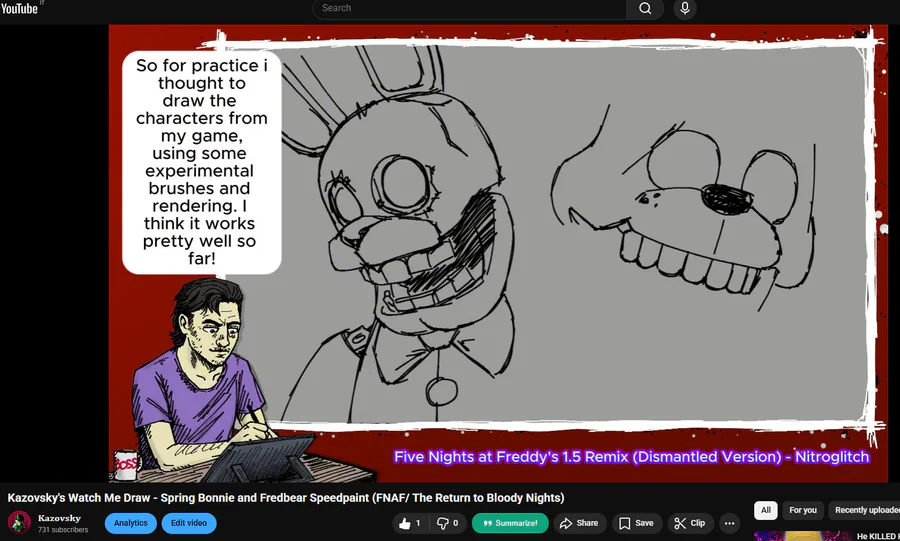
Task: Create a Clip with scissors button
Action: coord(690,523)
